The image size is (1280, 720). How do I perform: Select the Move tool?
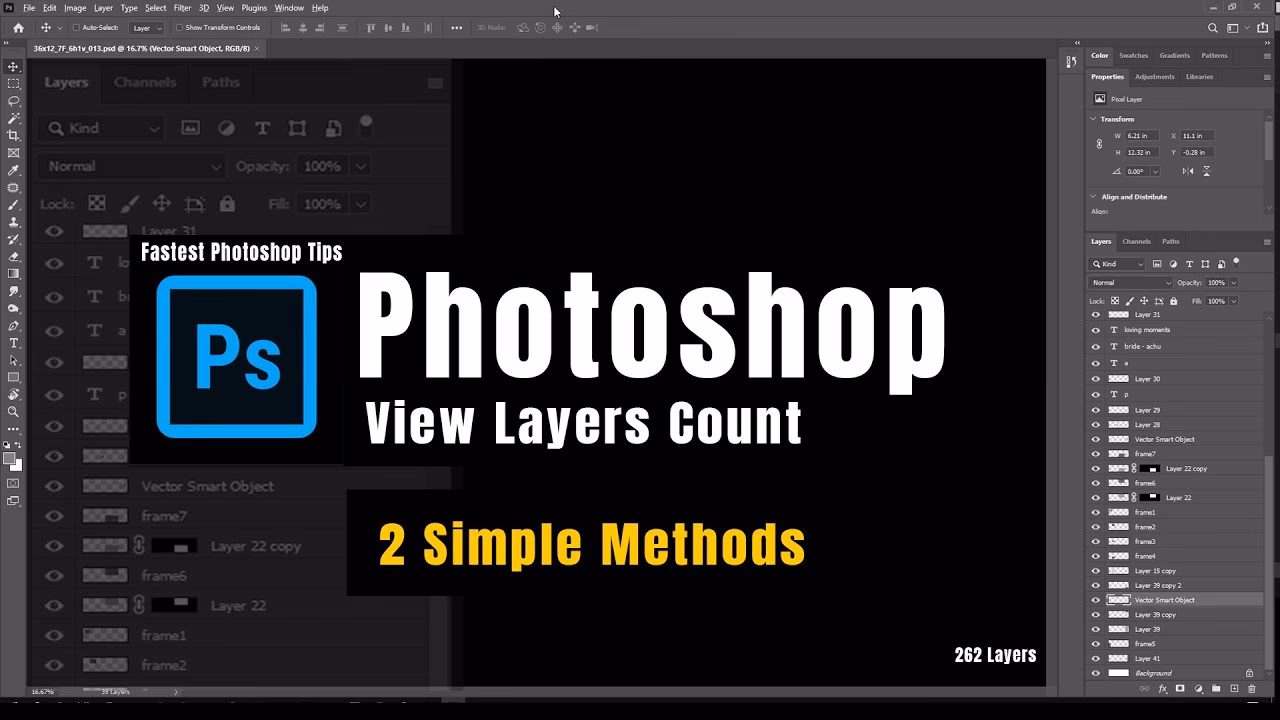[x=13, y=66]
